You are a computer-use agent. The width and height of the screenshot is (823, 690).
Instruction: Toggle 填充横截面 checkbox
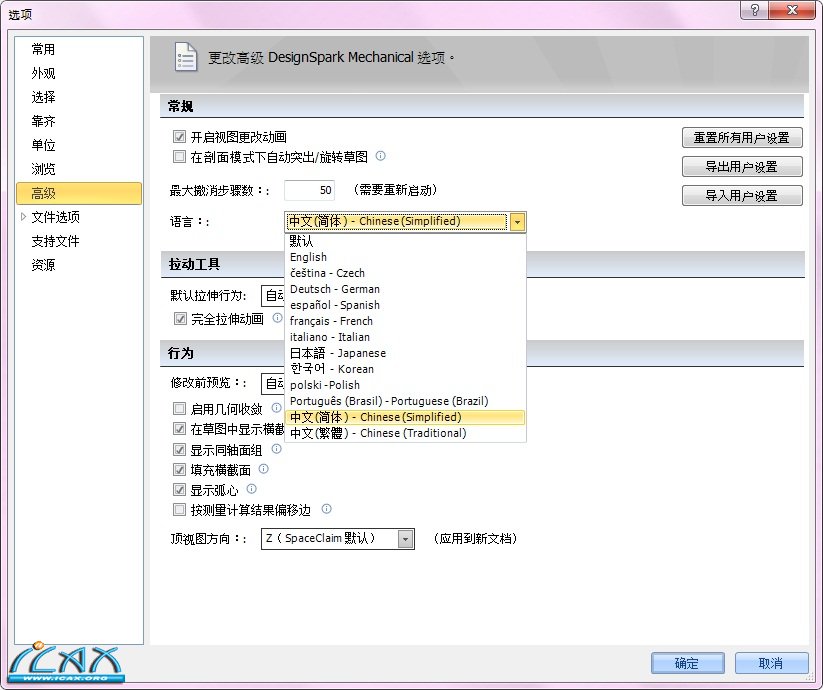(x=180, y=470)
